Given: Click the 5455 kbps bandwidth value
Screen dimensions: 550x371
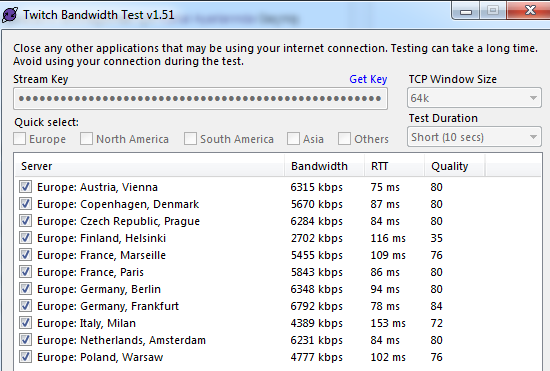Looking at the screenshot, I should tap(316, 255).
